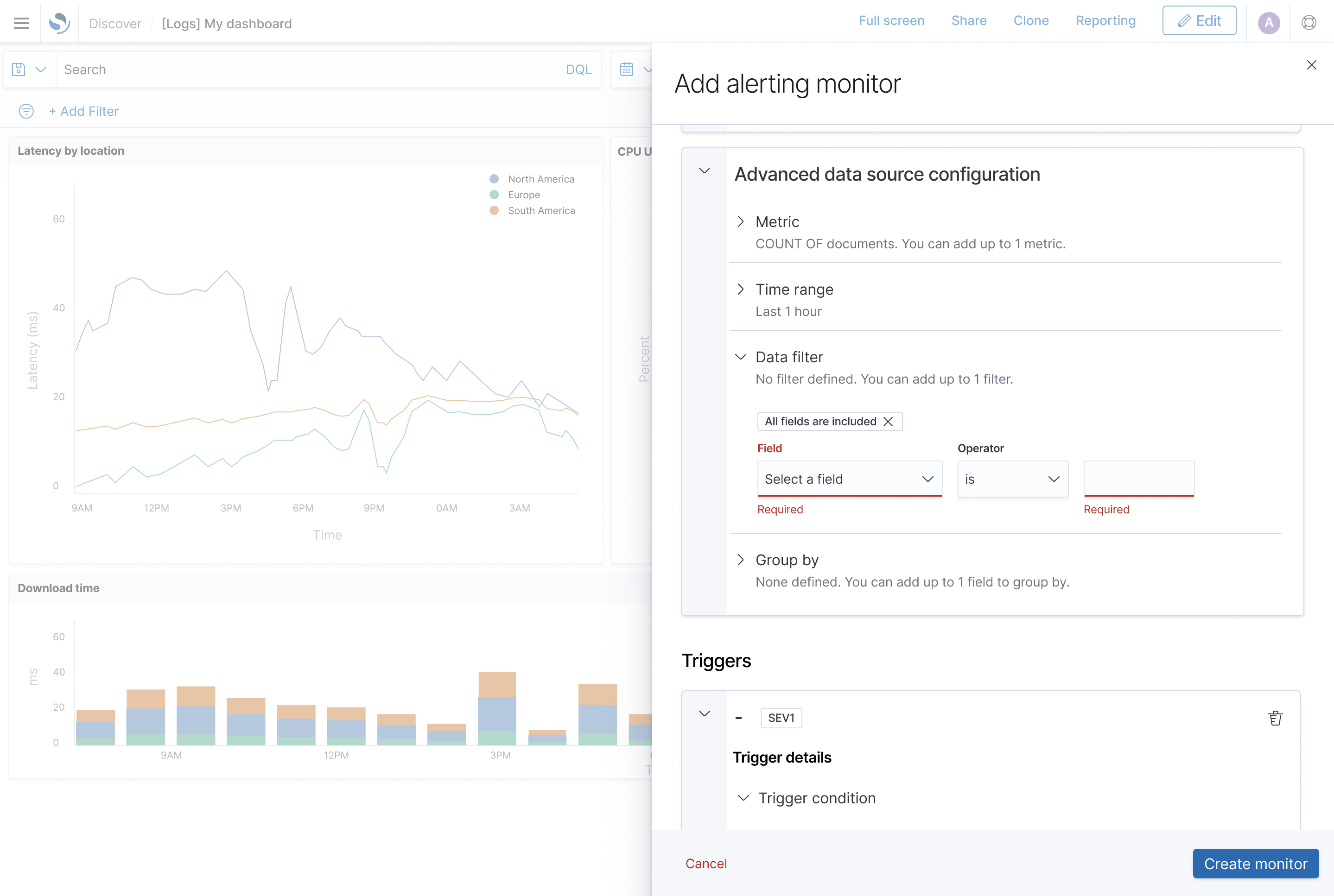The width and height of the screenshot is (1334, 896).
Task: Click the Create monitor button
Action: pos(1255,863)
